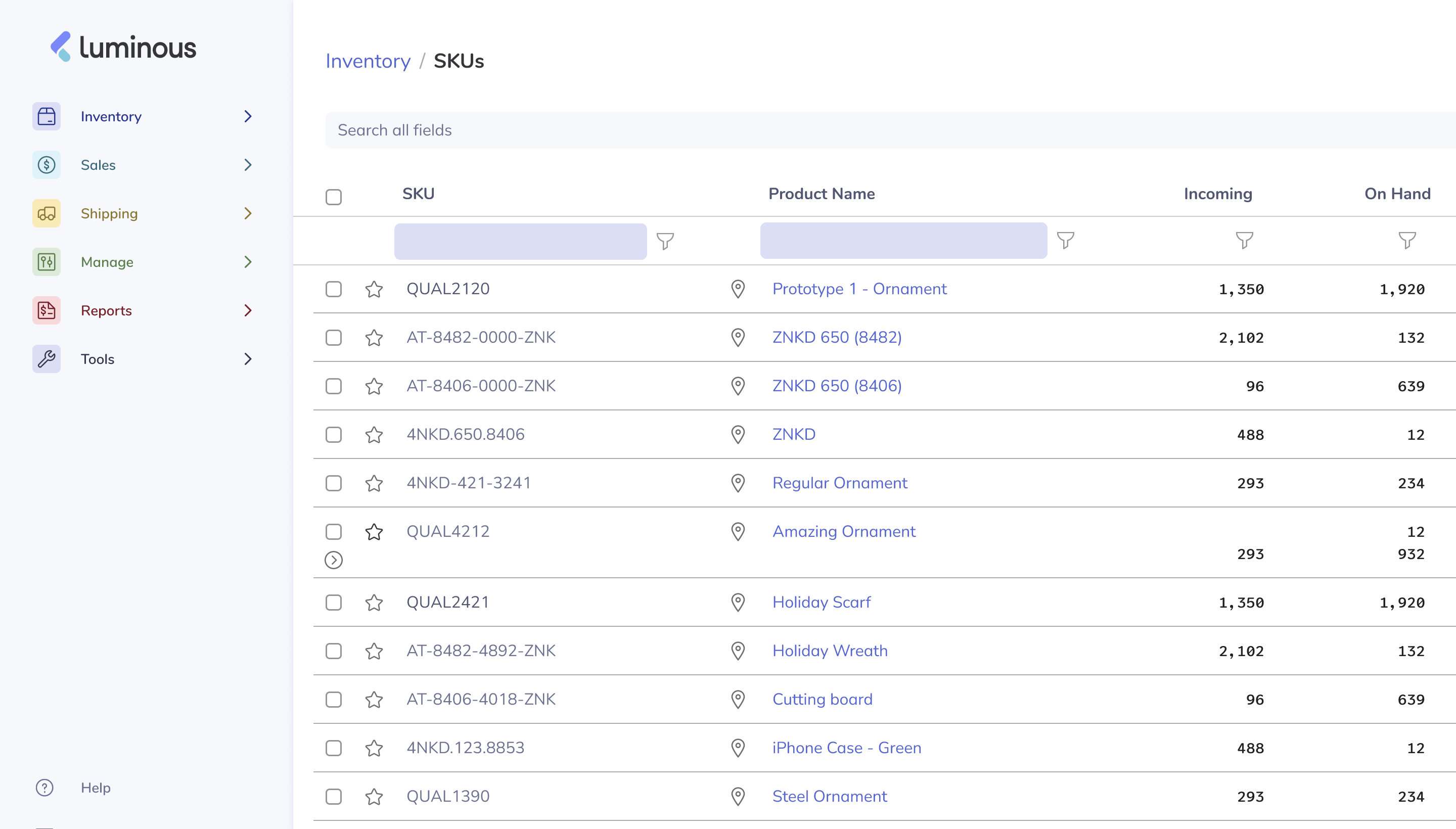Image resolution: width=1456 pixels, height=829 pixels.
Task: Expand the QUAL4212 row details arrow
Action: [x=334, y=560]
